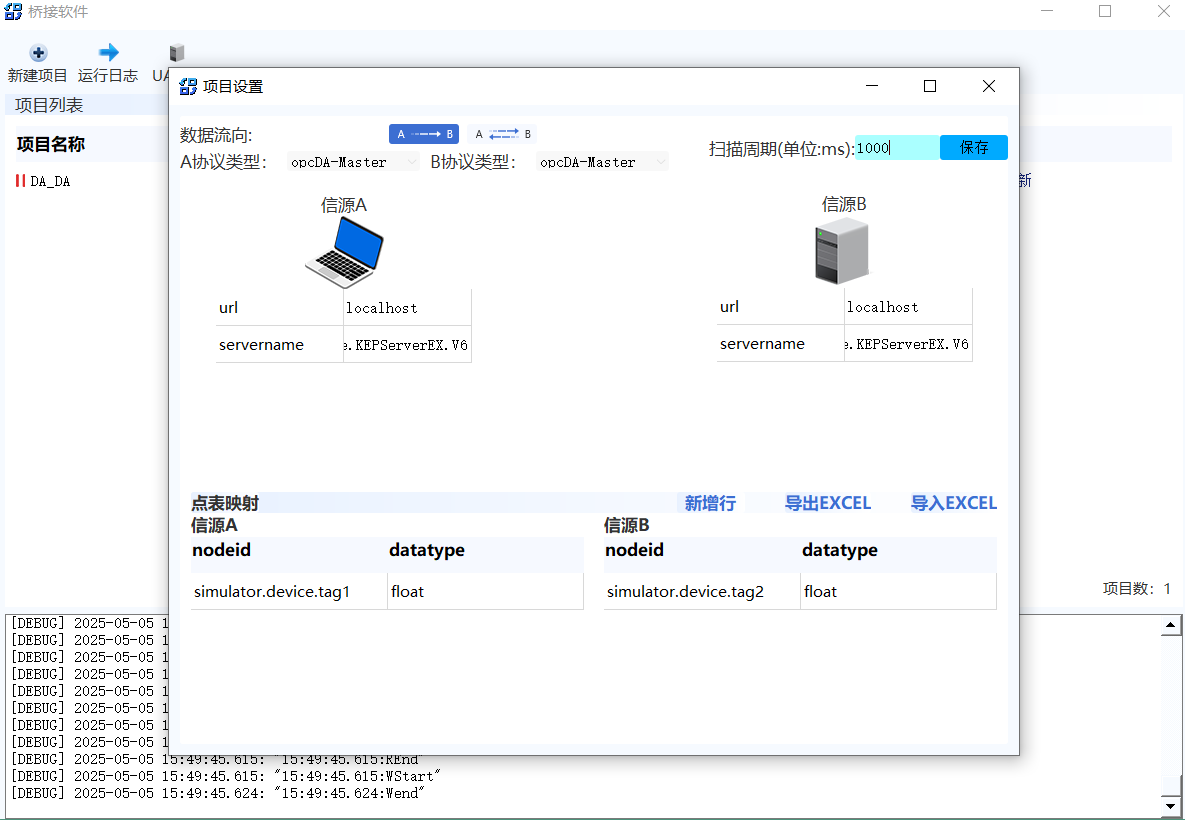Click the 项目设置 window title icon
Viewport: 1185px width, 823px height.
tap(188, 86)
